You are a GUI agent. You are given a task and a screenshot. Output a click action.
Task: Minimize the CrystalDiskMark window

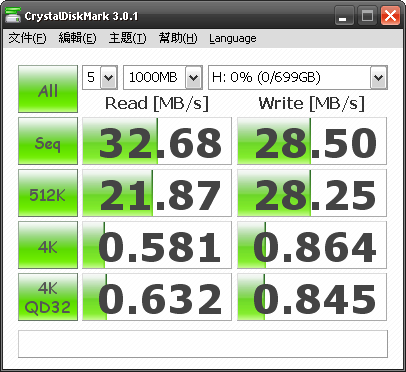(344, 16)
